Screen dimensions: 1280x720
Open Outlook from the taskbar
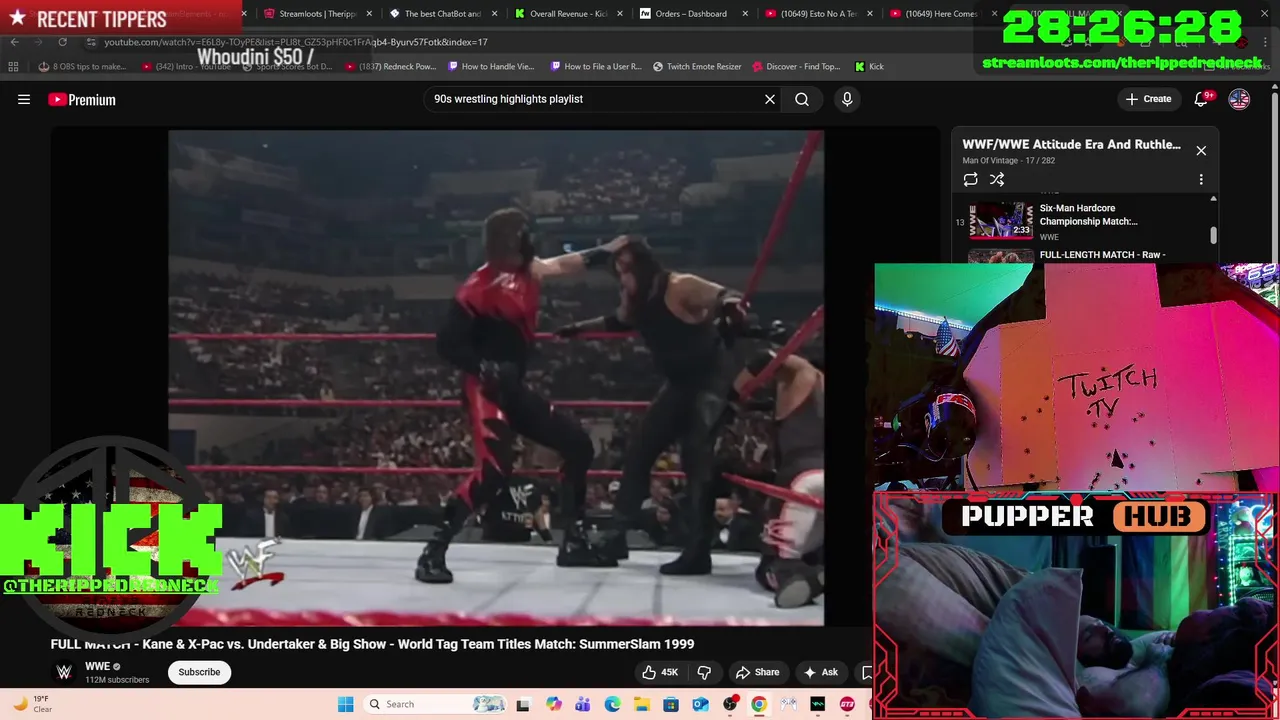tap(700, 704)
